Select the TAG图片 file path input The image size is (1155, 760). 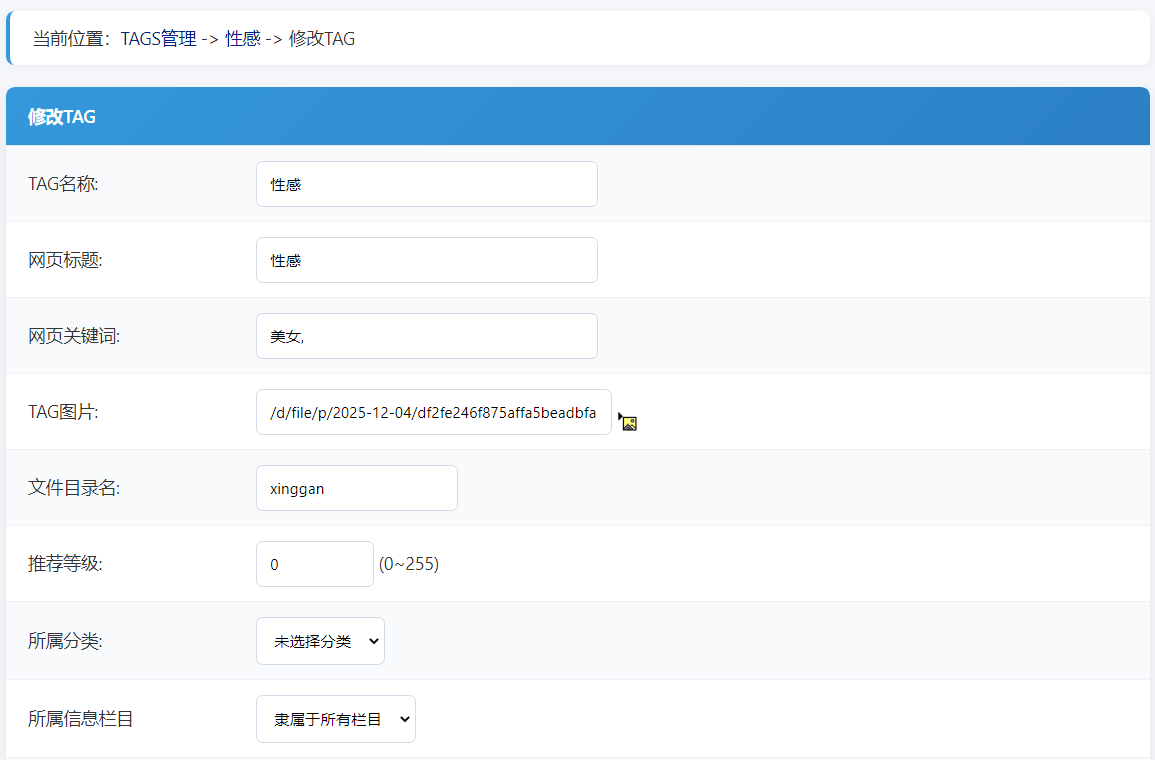[x=433, y=412]
